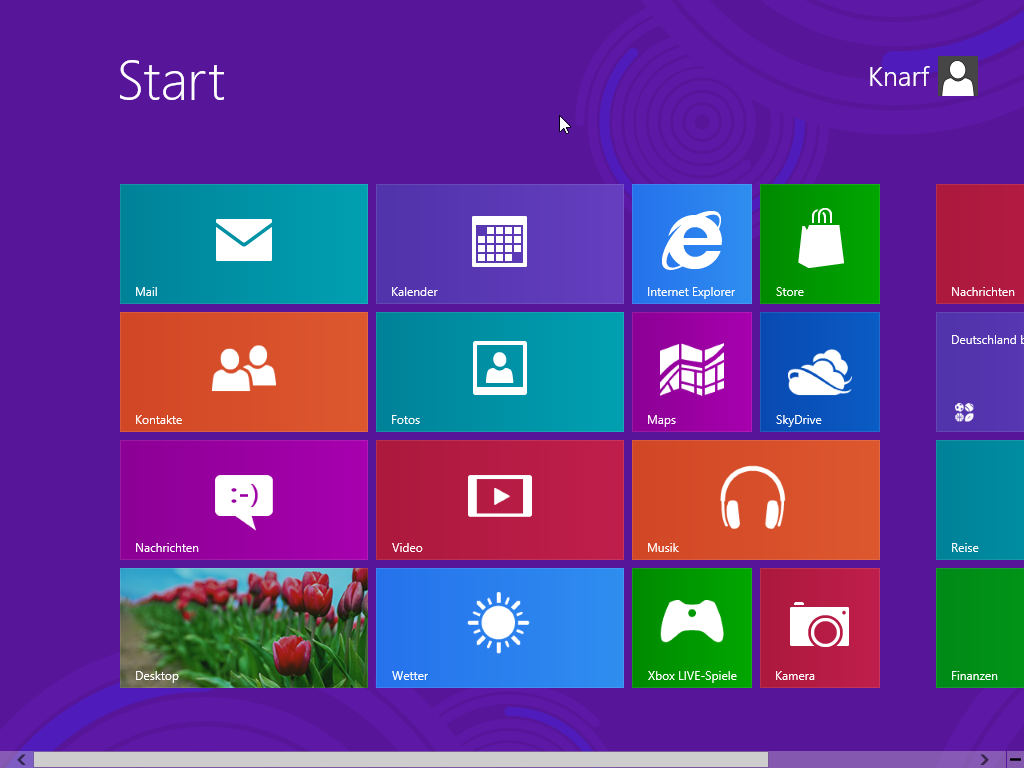Image resolution: width=1024 pixels, height=768 pixels.
Task: Open the Musik headphones icon
Action: 752,497
